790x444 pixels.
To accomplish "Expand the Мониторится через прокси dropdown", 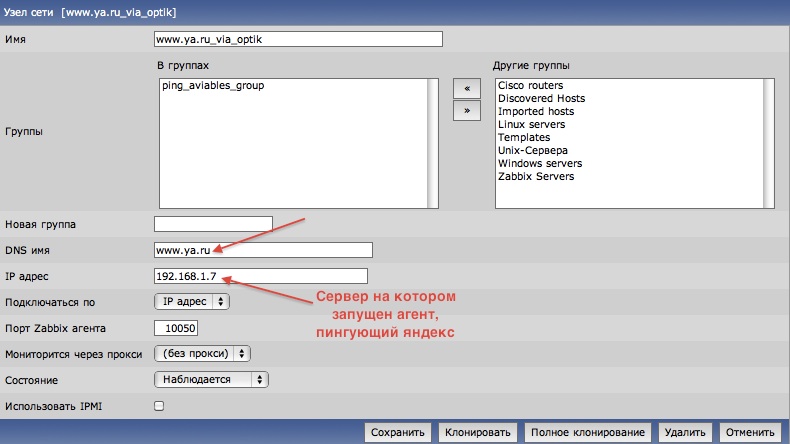I will pyautogui.click(x=202, y=353).
